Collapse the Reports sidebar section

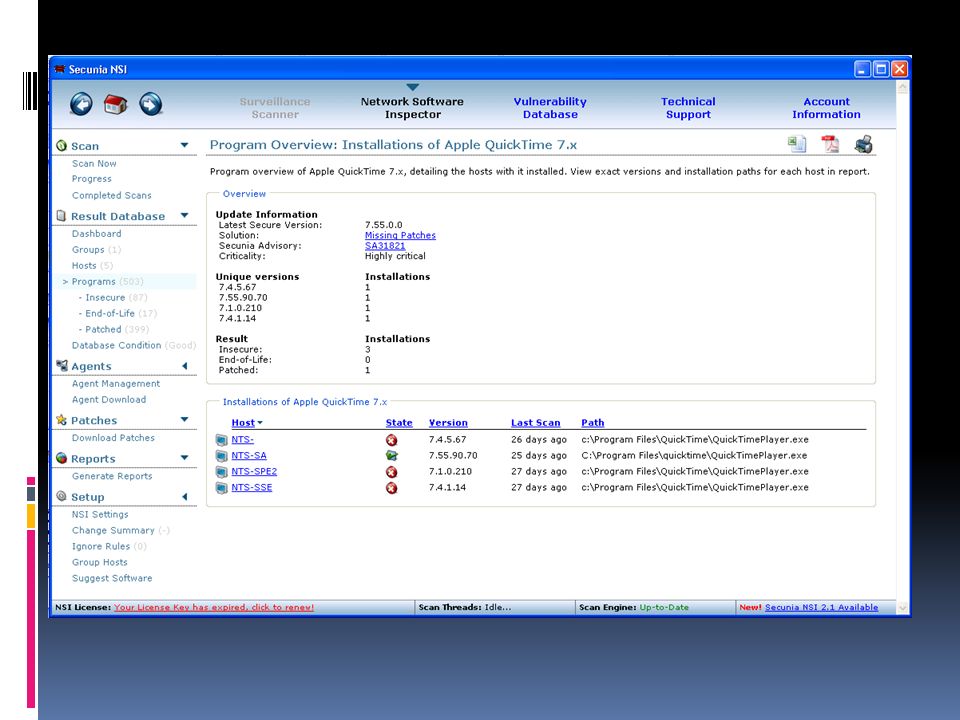coord(184,458)
